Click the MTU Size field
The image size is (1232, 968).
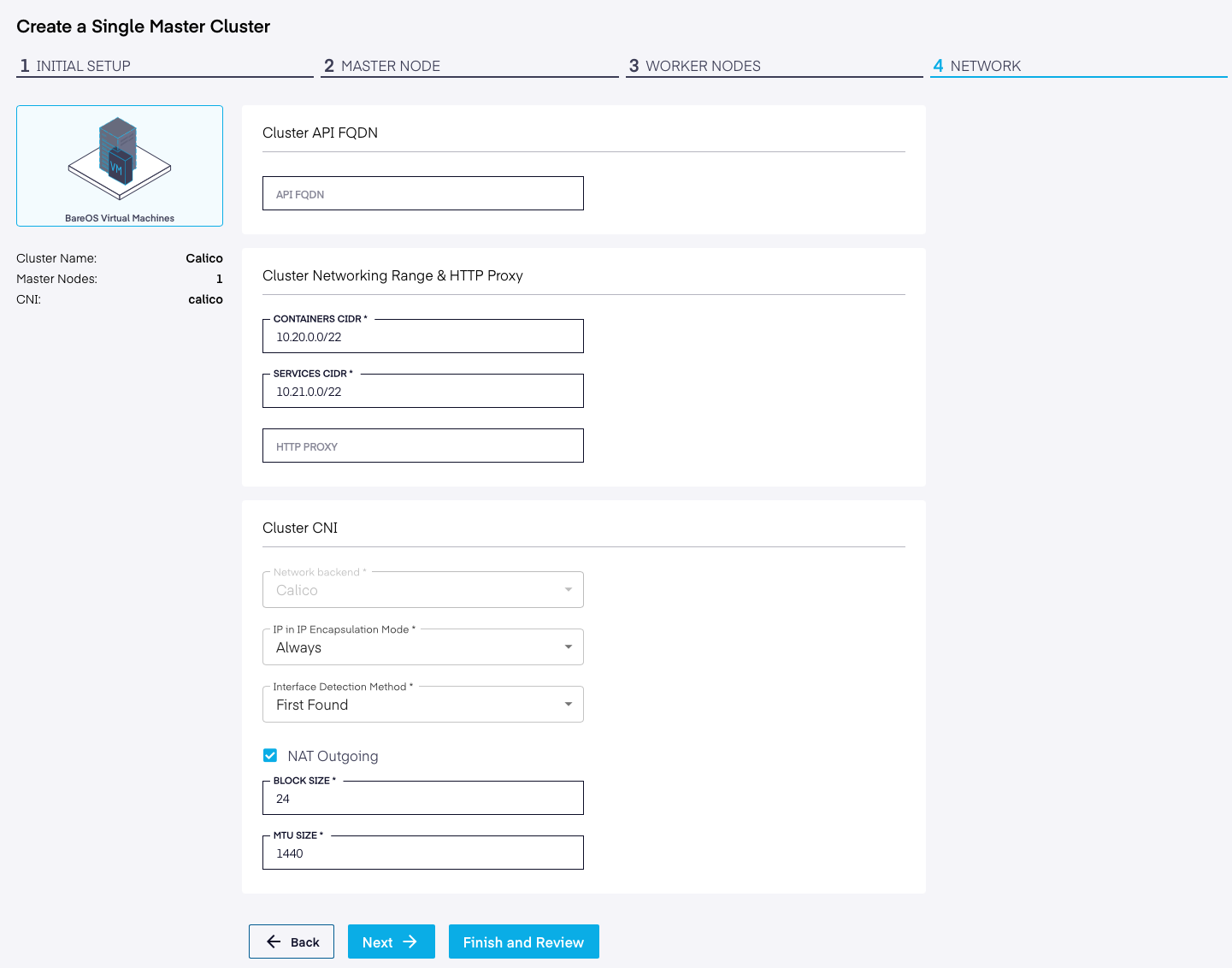click(x=422, y=853)
